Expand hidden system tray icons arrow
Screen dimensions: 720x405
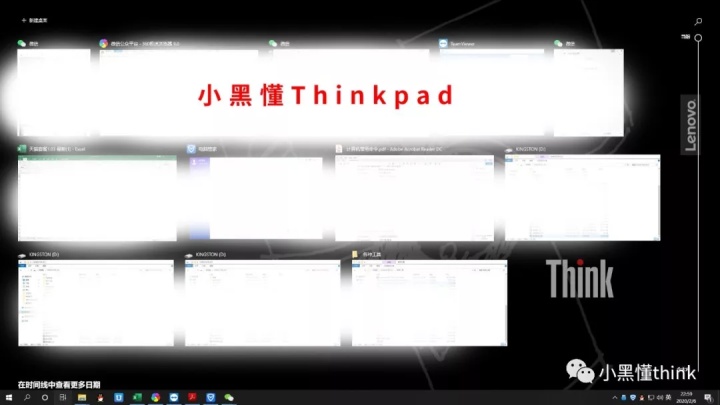click(615, 398)
